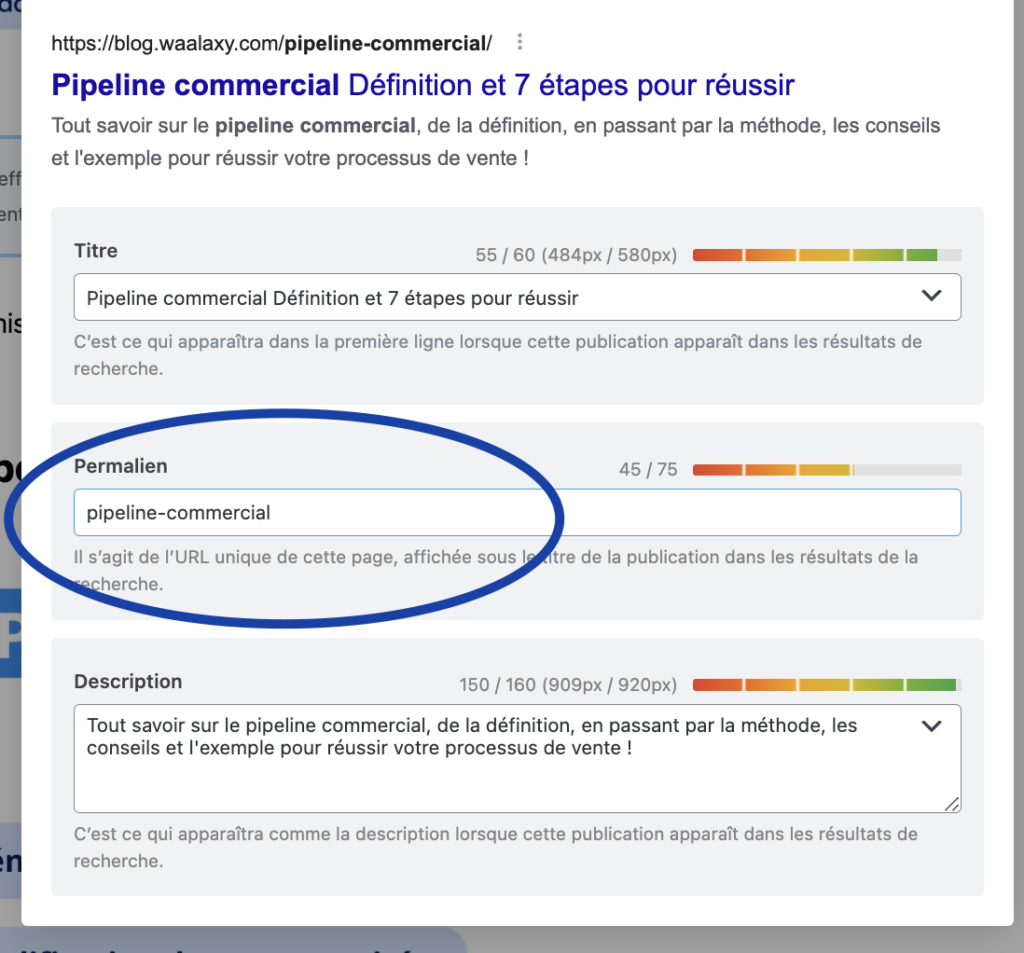This screenshot has height=953, width=1024.
Task: Click the snippet description preview text
Action: tap(495, 142)
